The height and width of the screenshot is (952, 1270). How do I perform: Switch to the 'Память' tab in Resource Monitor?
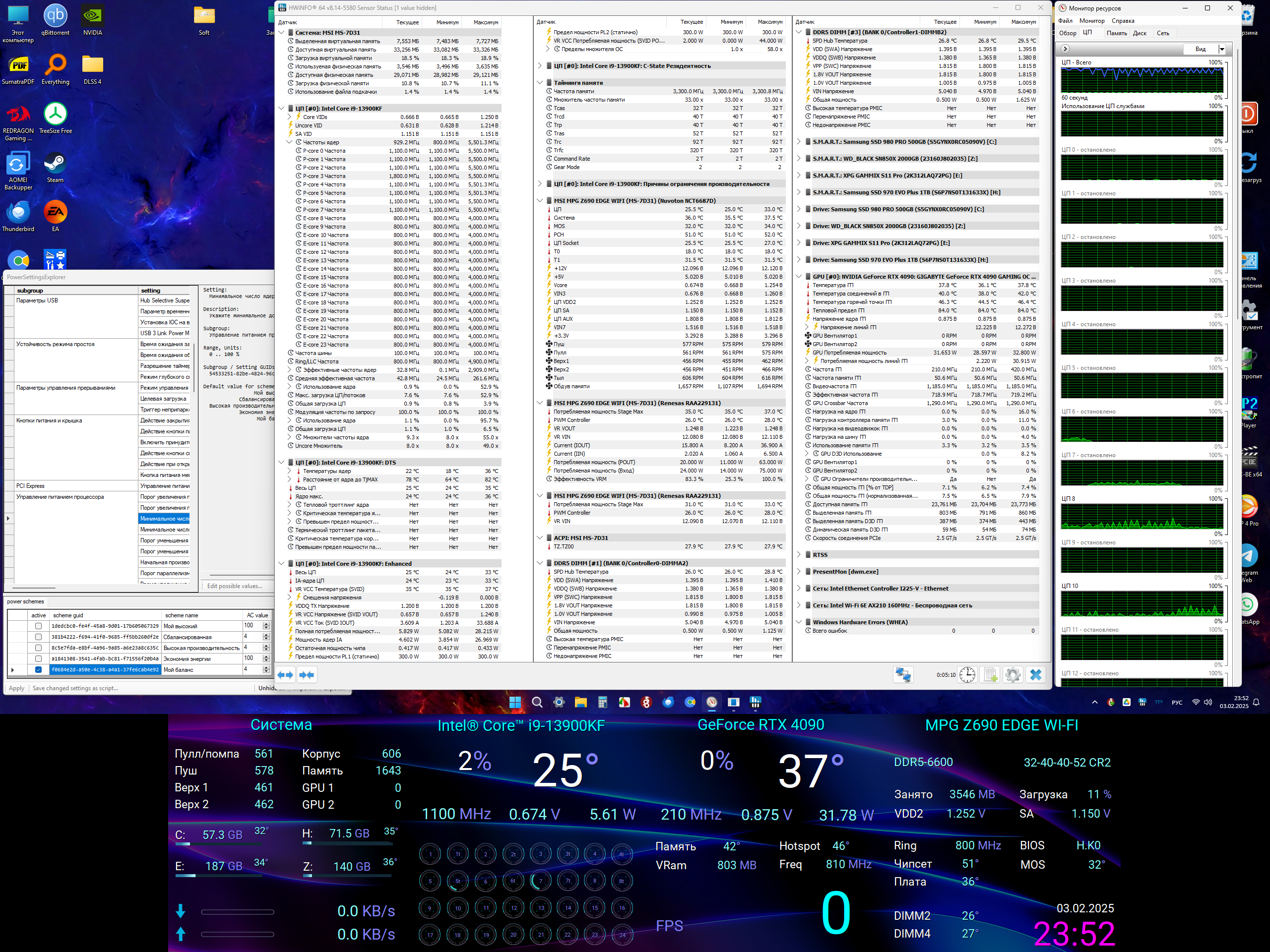point(1116,33)
